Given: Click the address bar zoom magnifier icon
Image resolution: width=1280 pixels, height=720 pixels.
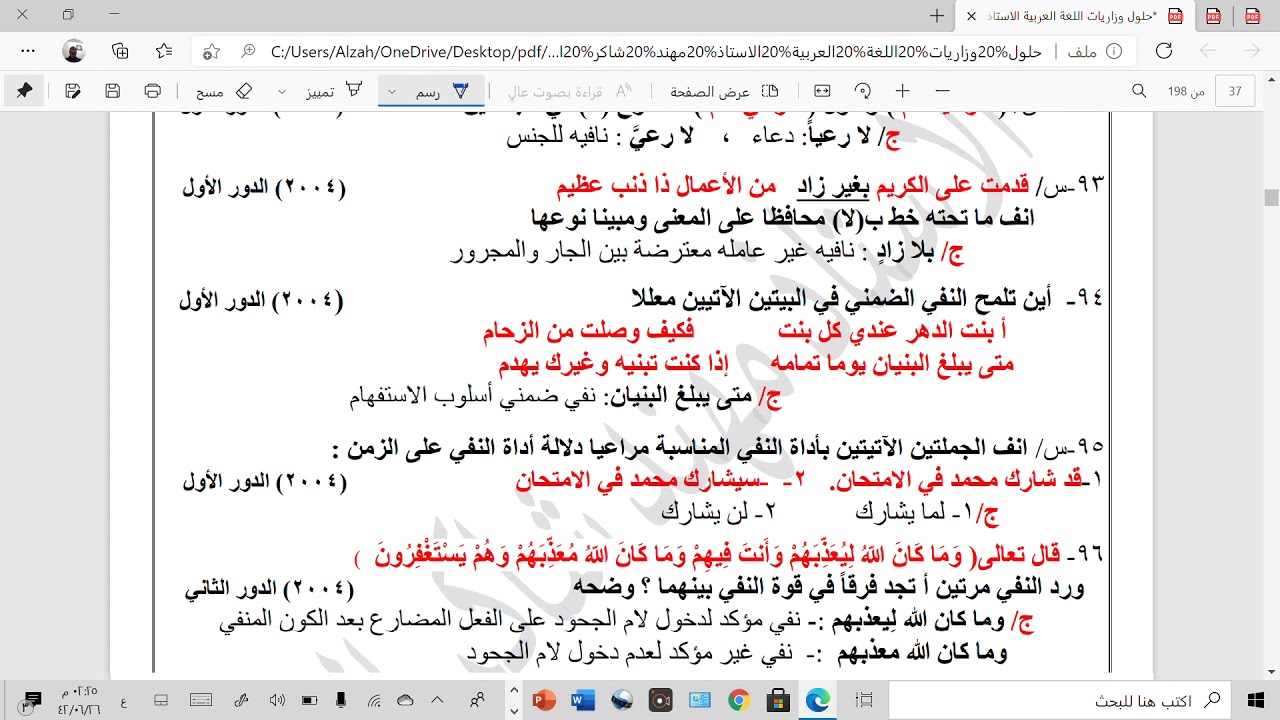Looking at the screenshot, I should 249,51.
